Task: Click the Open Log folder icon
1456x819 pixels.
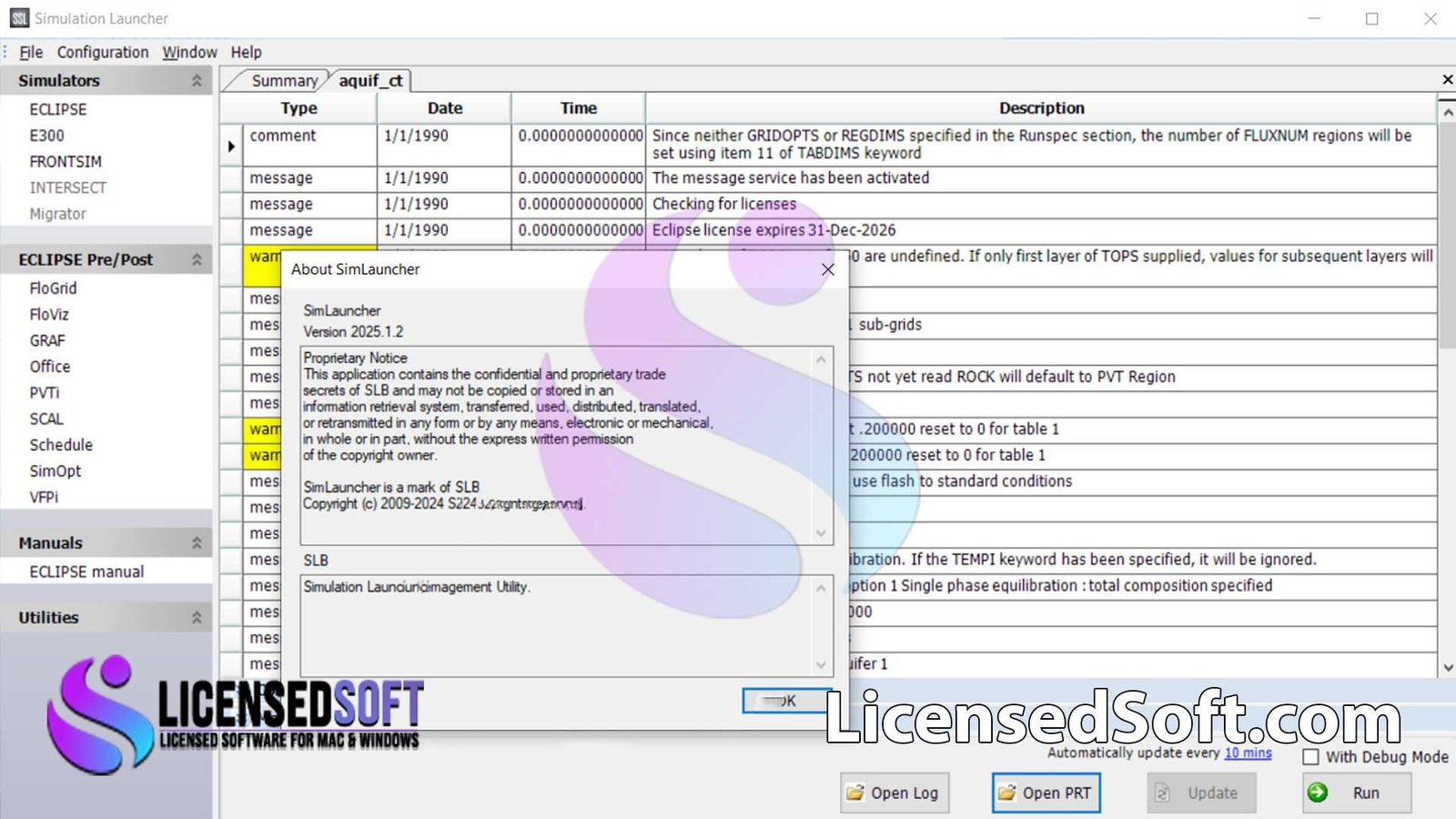Action: click(x=856, y=793)
